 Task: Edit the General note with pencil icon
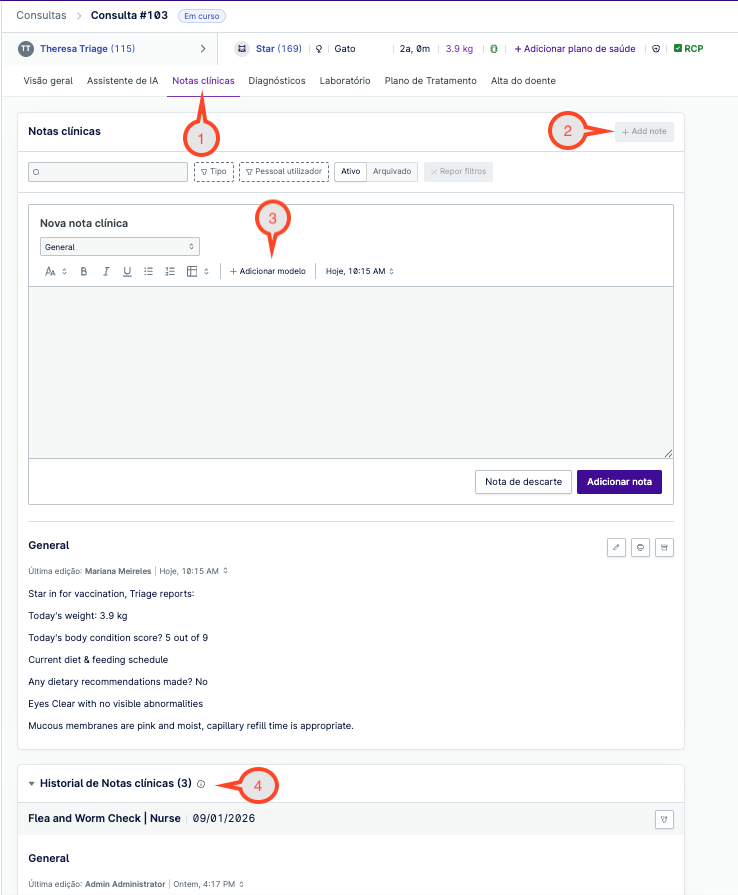coord(616,547)
